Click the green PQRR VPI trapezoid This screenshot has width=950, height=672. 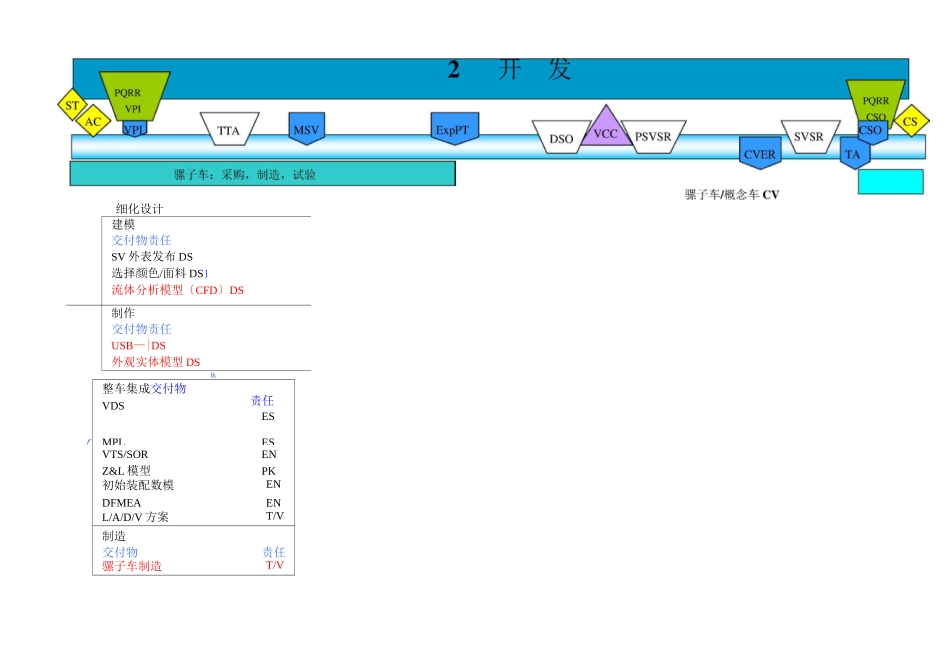tap(134, 96)
